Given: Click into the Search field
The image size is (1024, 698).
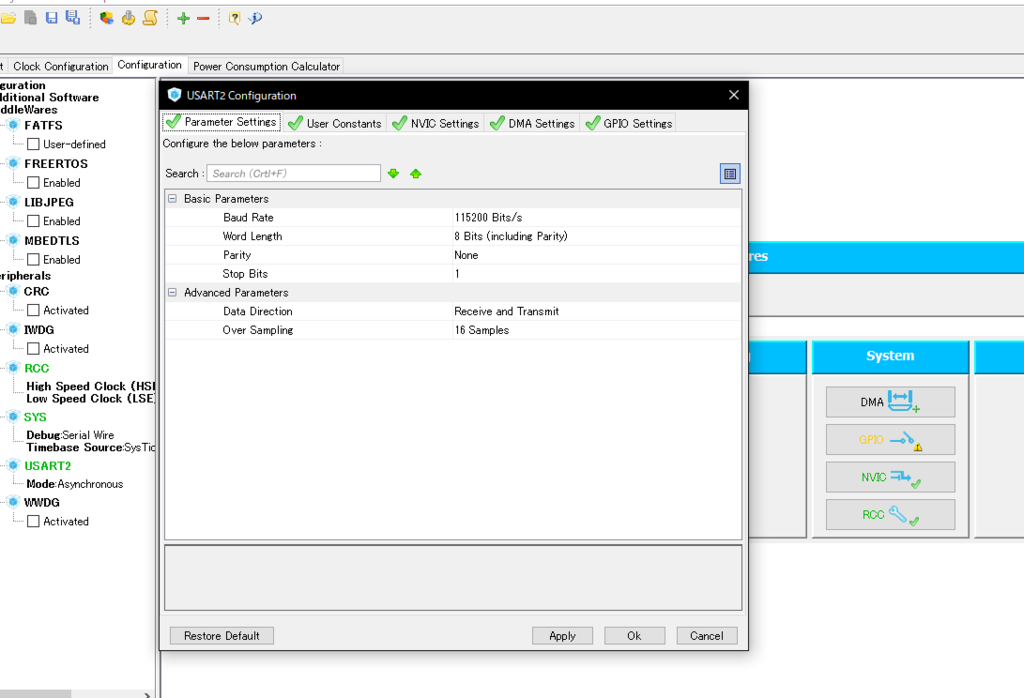Looking at the screenshot, I should [294, 174].
